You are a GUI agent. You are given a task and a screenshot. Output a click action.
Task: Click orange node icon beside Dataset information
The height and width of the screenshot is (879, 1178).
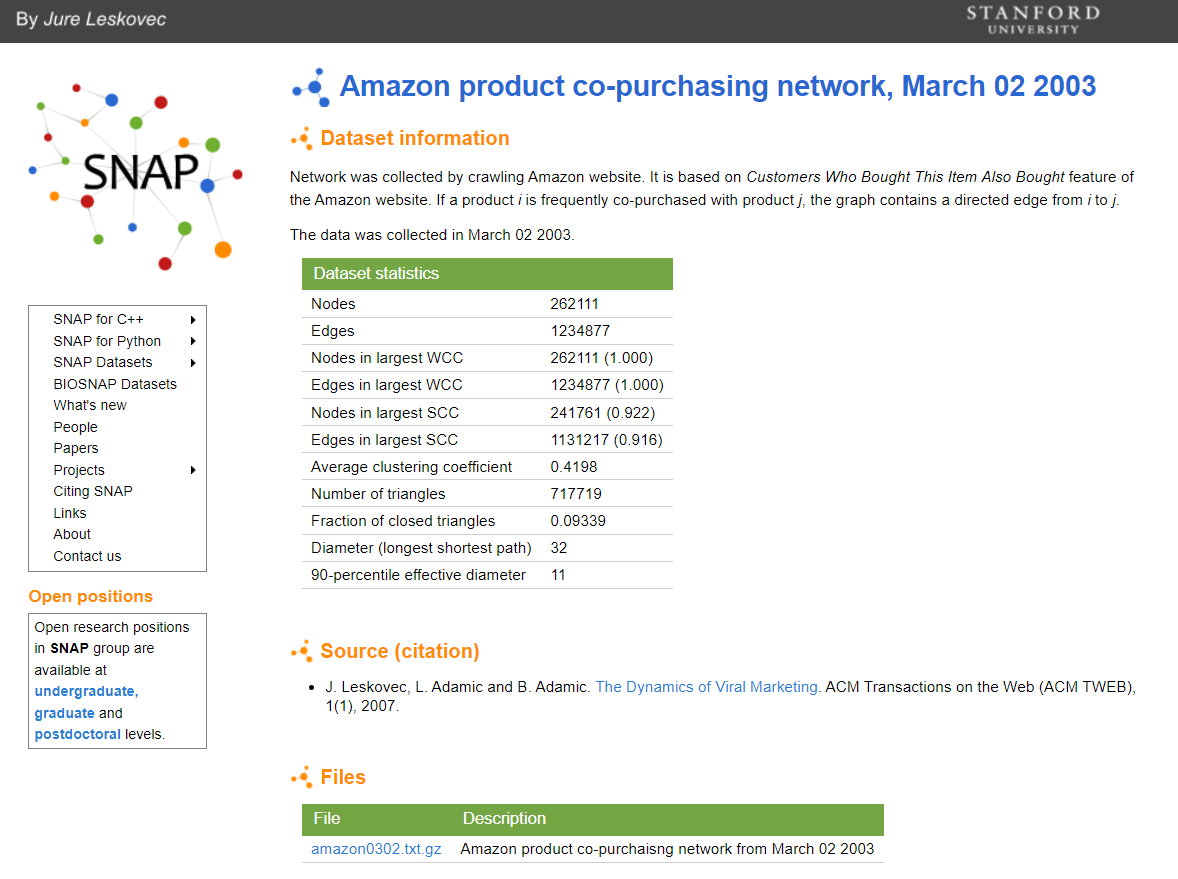(x=301, y=139)
